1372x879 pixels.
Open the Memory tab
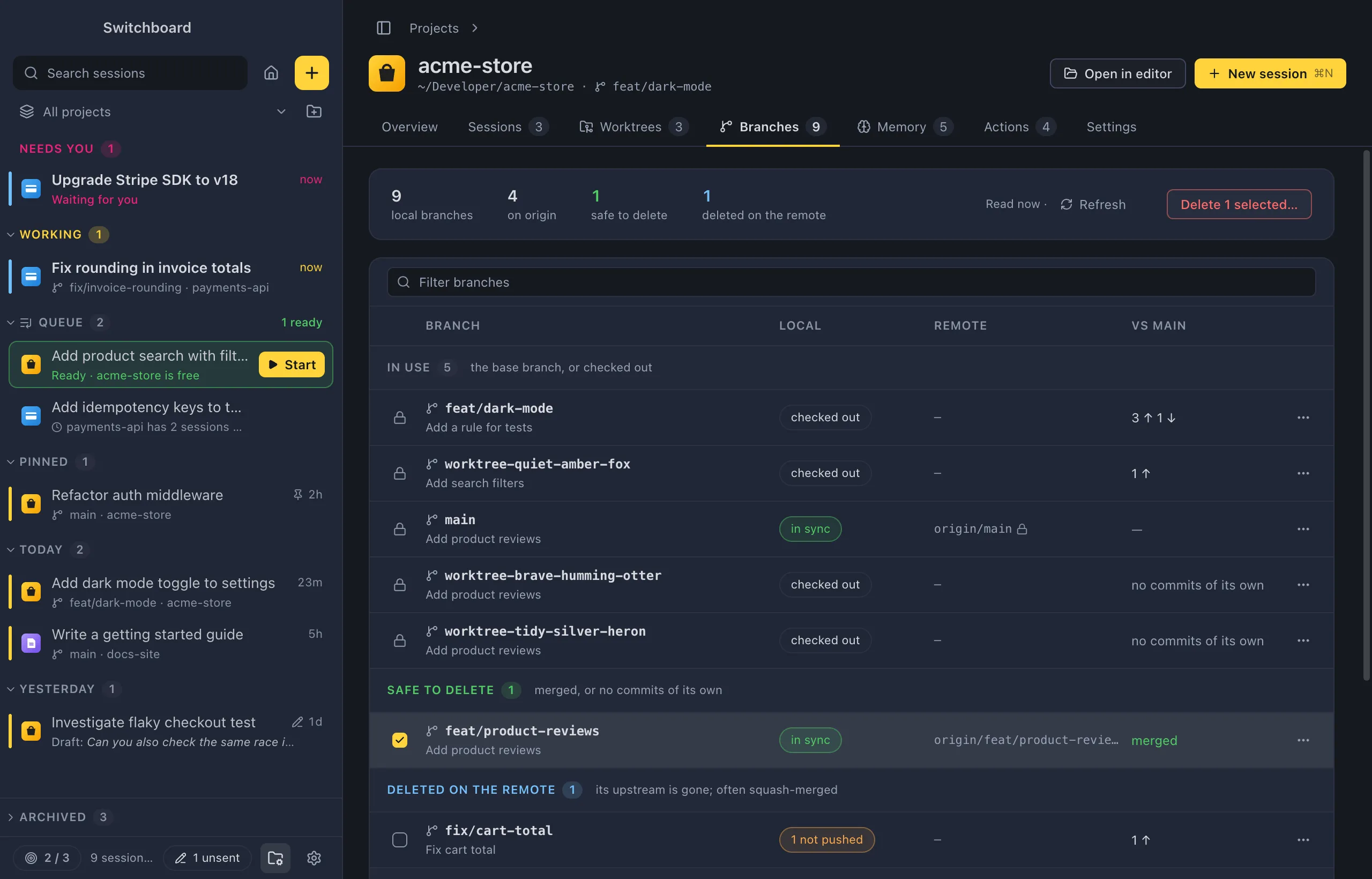coord(905,126)
